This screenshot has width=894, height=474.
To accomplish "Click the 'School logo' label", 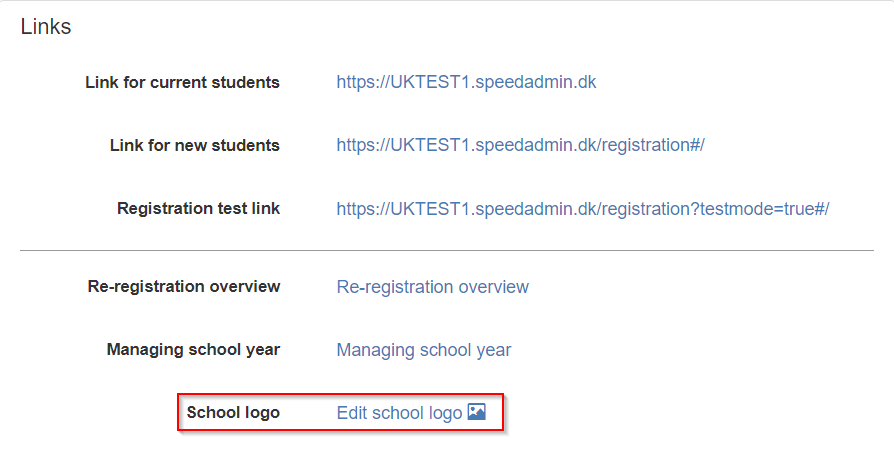I will (x=233, y=412).
